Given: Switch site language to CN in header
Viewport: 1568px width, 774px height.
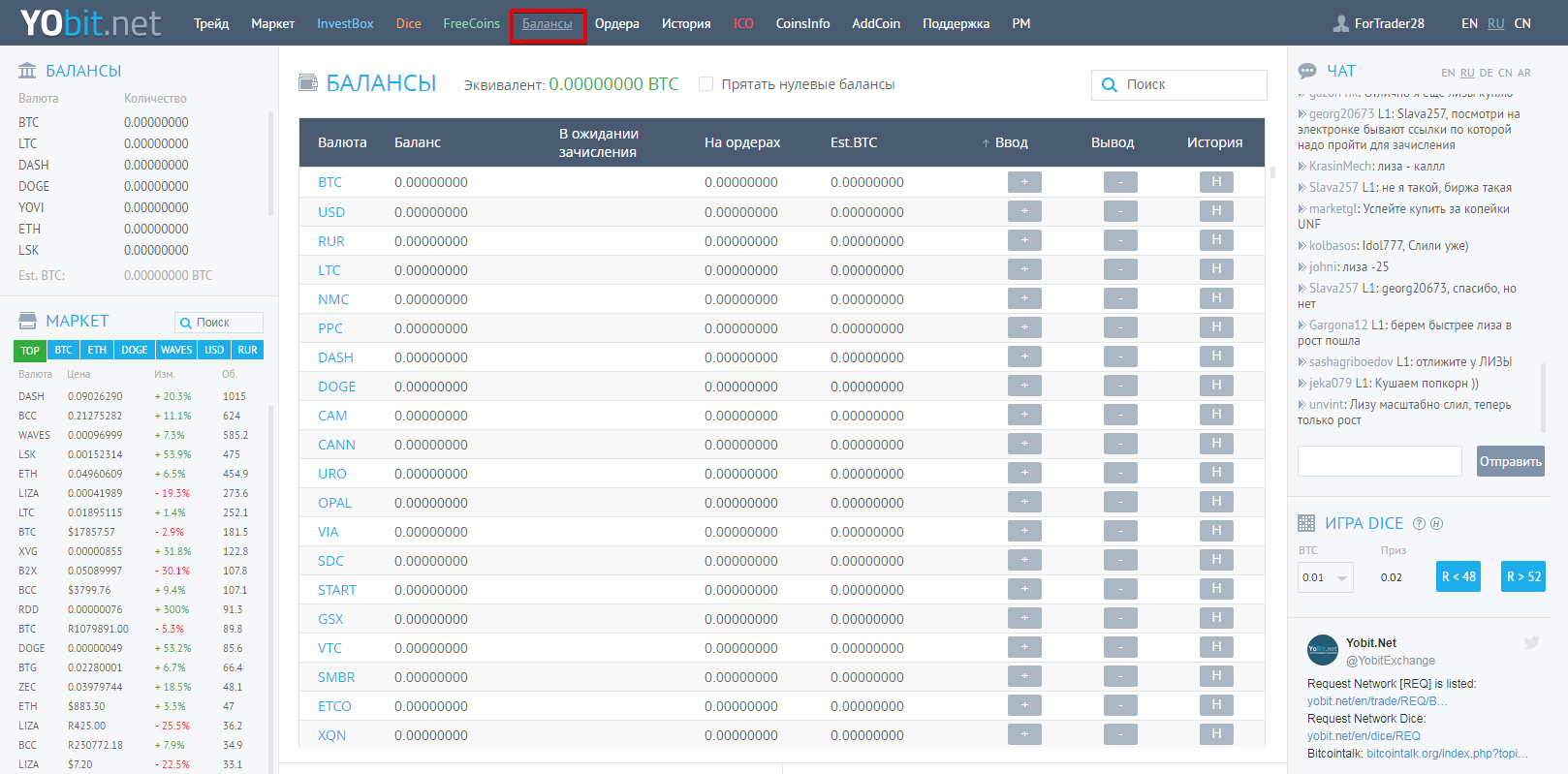Looking at the screenshot, I should 1522,23.
